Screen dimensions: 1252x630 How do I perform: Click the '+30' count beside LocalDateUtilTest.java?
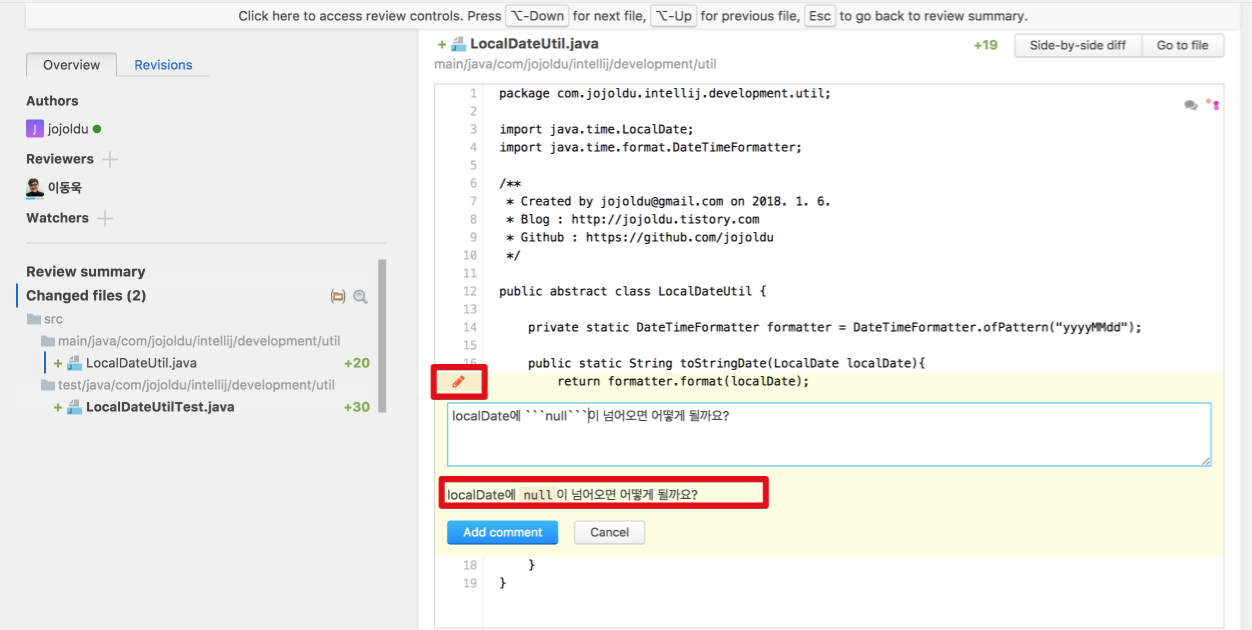[357, 407]
